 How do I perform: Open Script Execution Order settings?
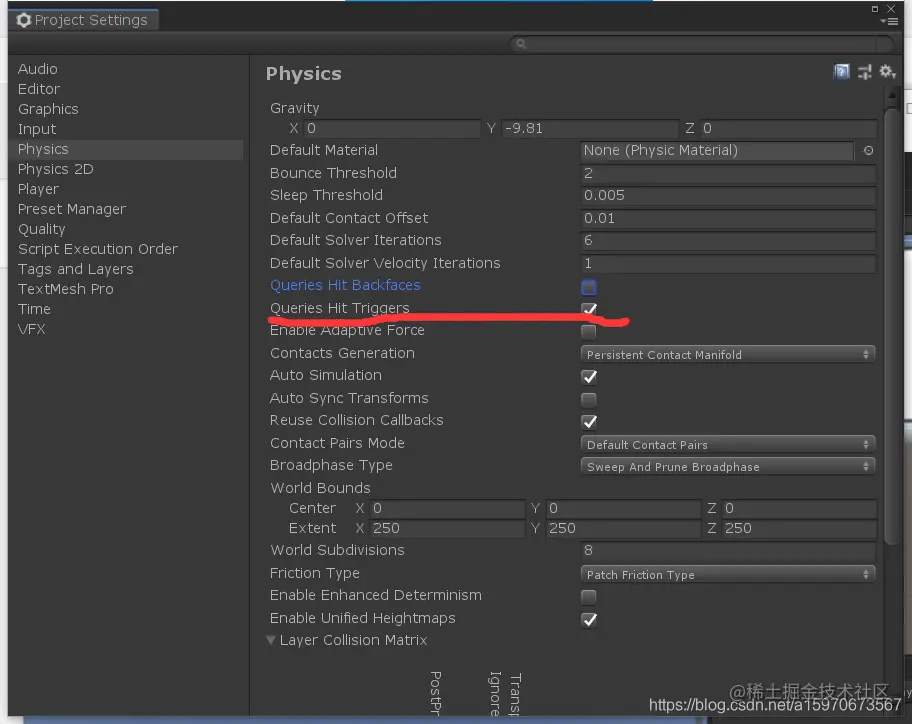(98, 249)
